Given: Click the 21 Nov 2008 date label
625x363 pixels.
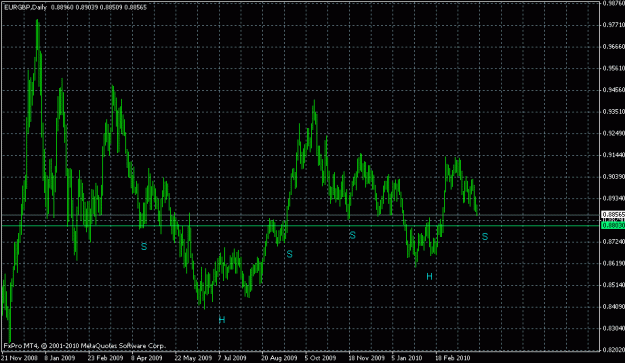Looking at the screenshot, I should (19, 358).
